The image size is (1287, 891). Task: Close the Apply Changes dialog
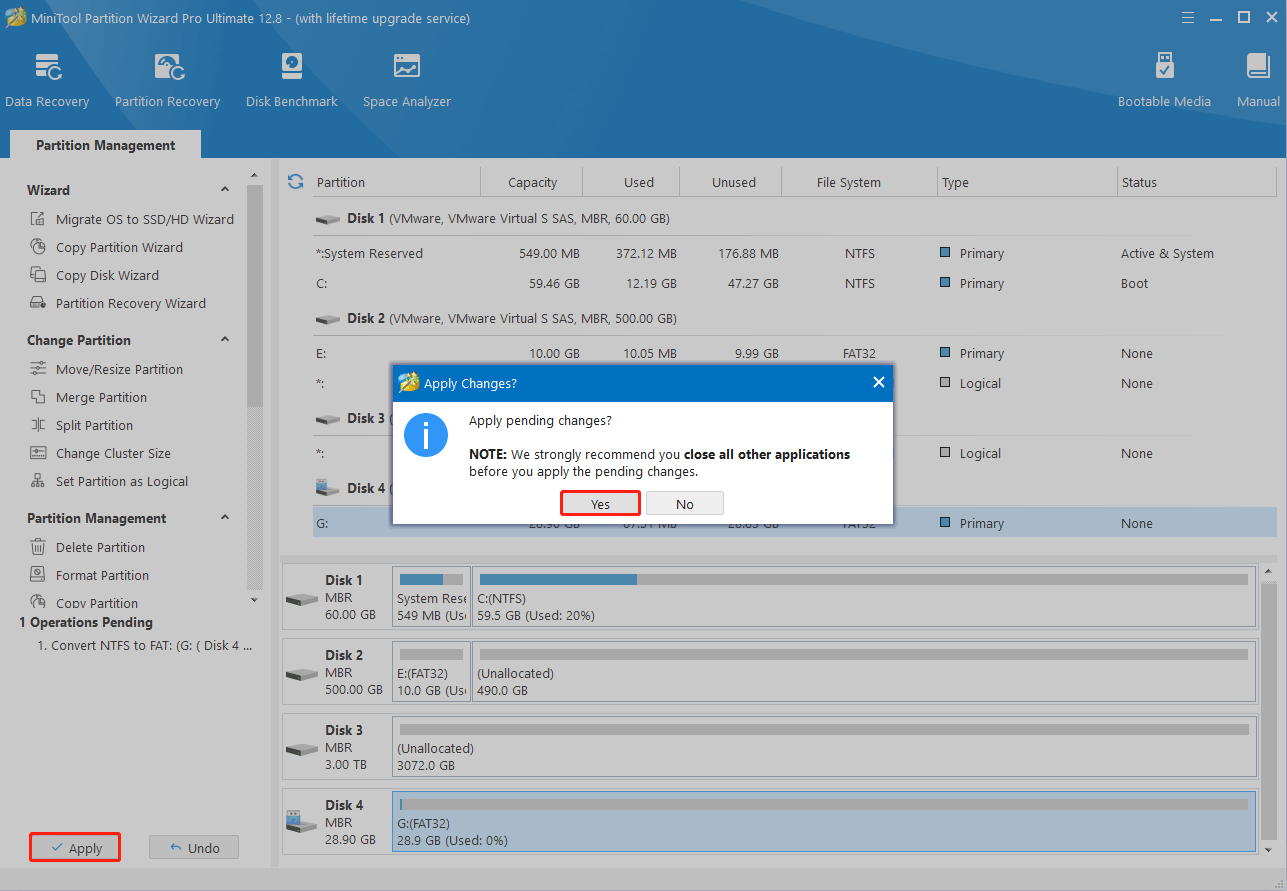[878, 382]
